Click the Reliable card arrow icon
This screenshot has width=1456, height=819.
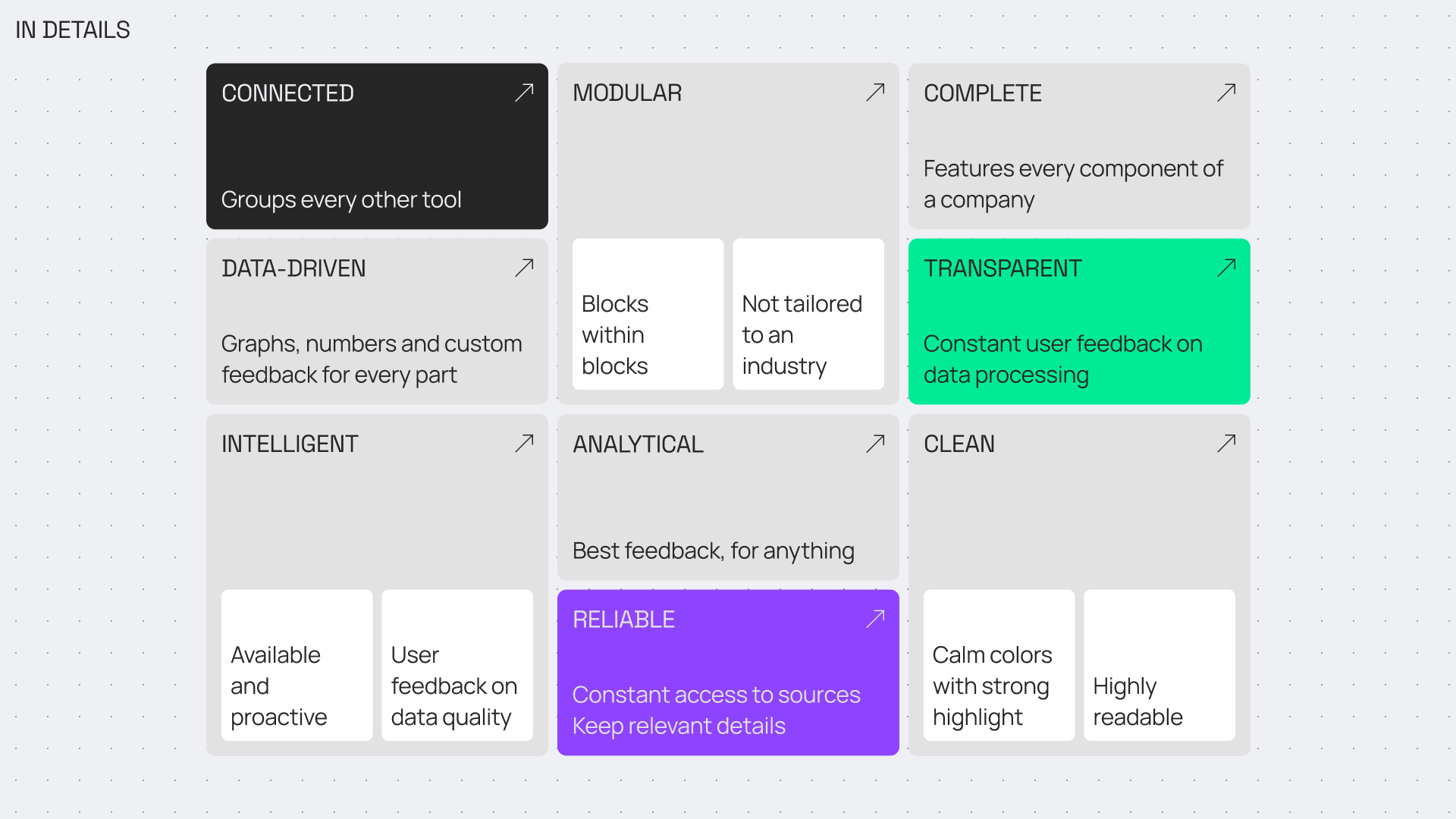875,619
